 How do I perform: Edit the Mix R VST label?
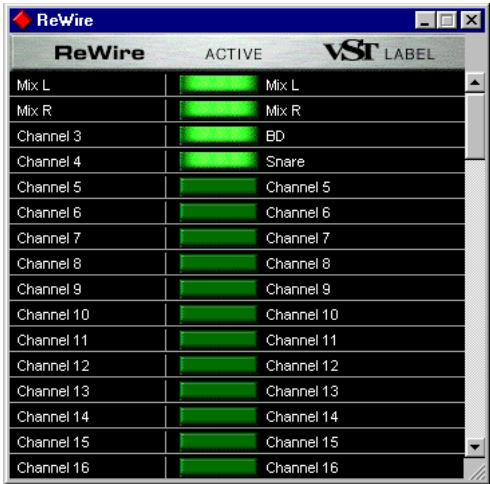click(283, 111)
